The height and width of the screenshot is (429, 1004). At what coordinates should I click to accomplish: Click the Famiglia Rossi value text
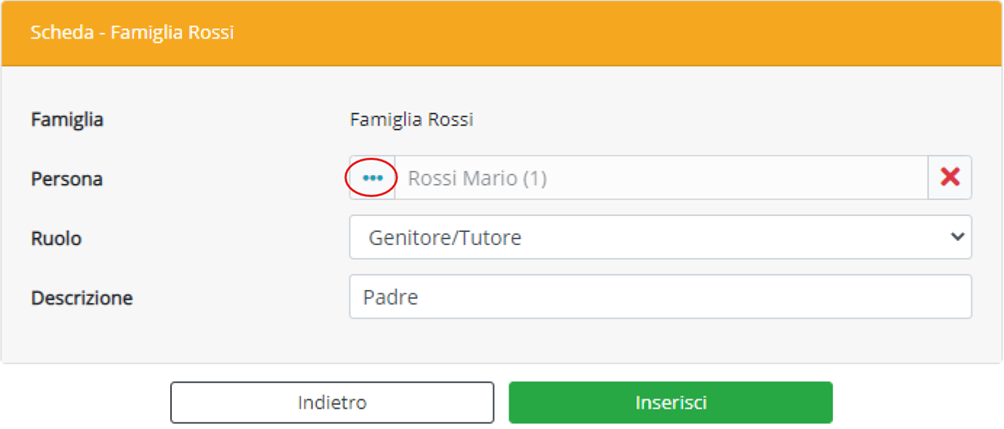[411, 120]
